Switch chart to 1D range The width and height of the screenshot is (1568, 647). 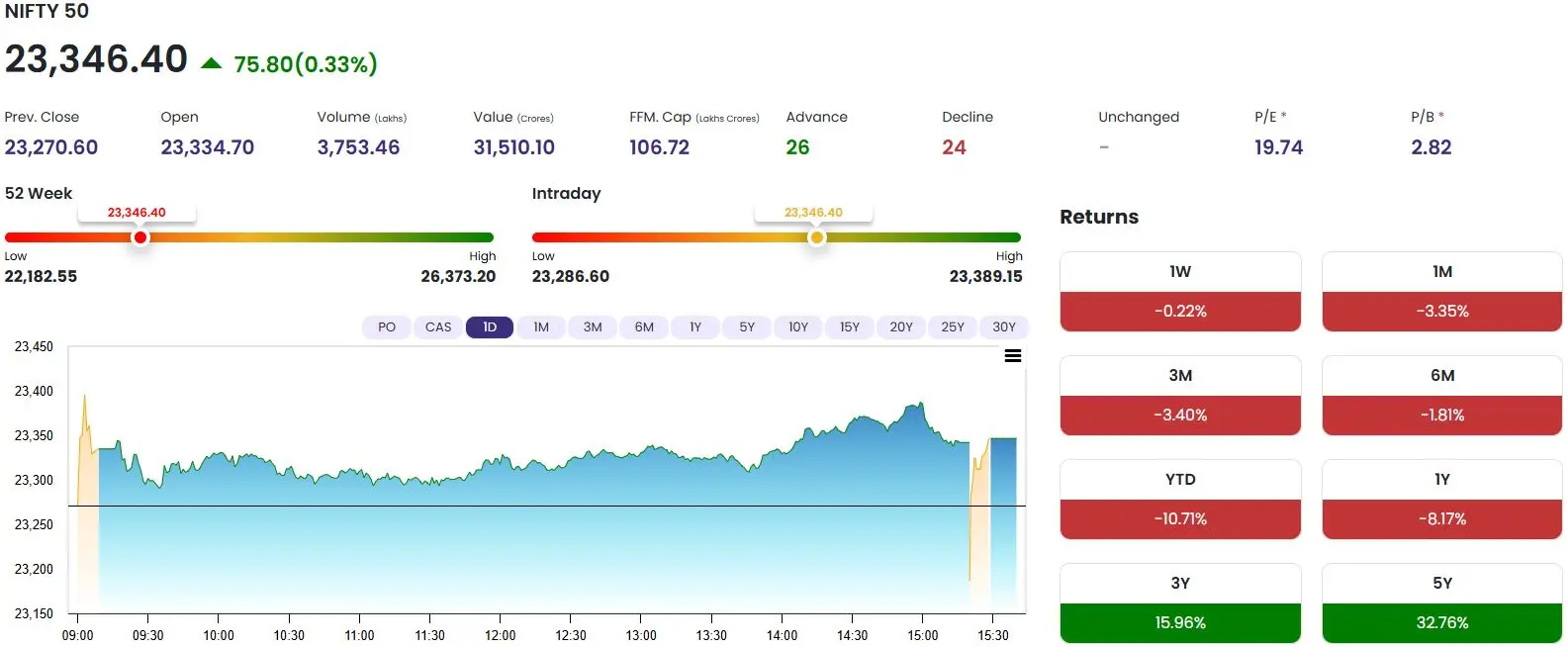490,327
